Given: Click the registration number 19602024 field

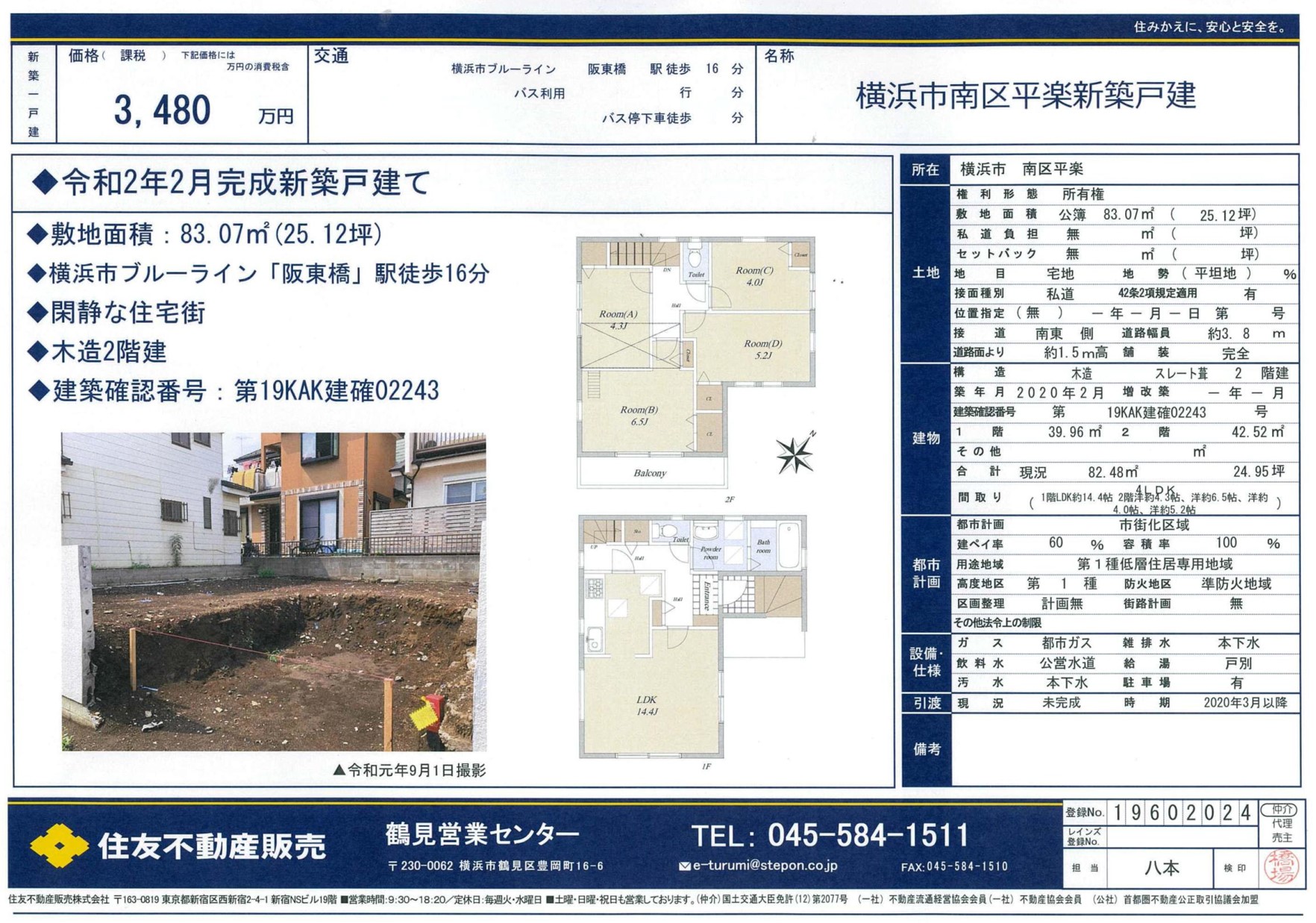Looking at the screenshot, I should tap(1181, 813).
